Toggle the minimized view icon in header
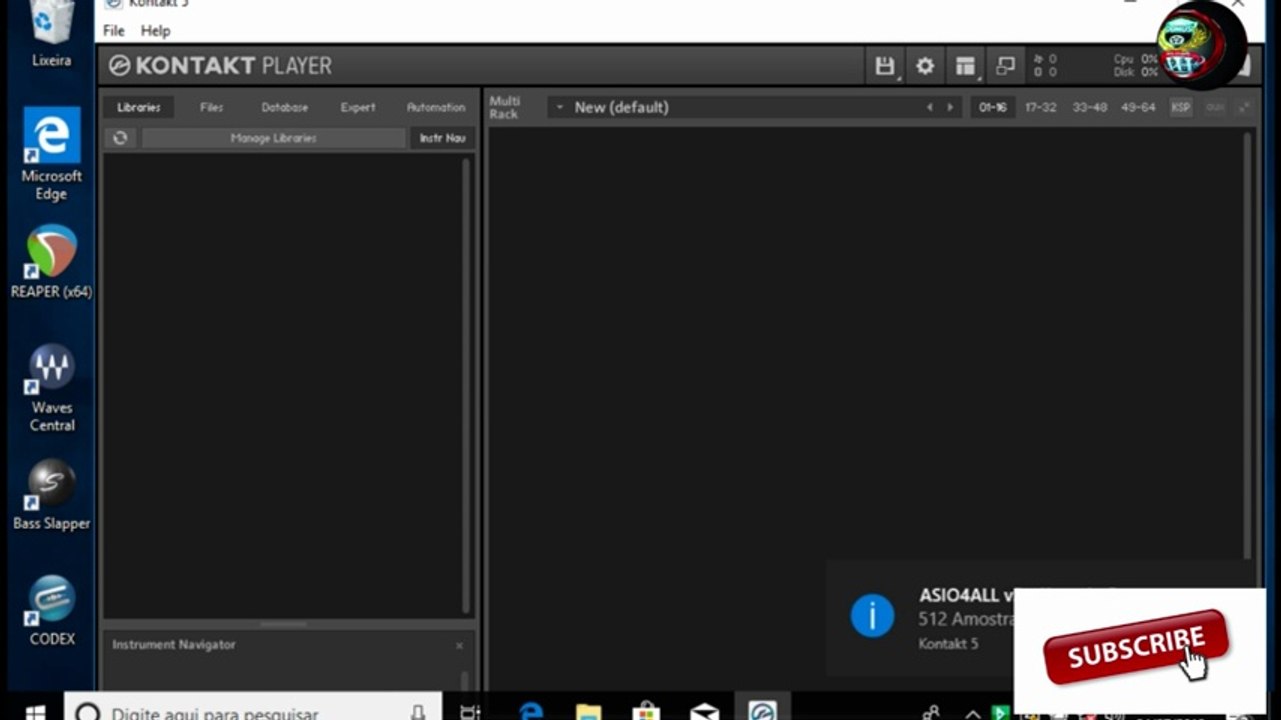This screenshot has height=720, width=1281. pyautogui.click(x=1006, y=66)
